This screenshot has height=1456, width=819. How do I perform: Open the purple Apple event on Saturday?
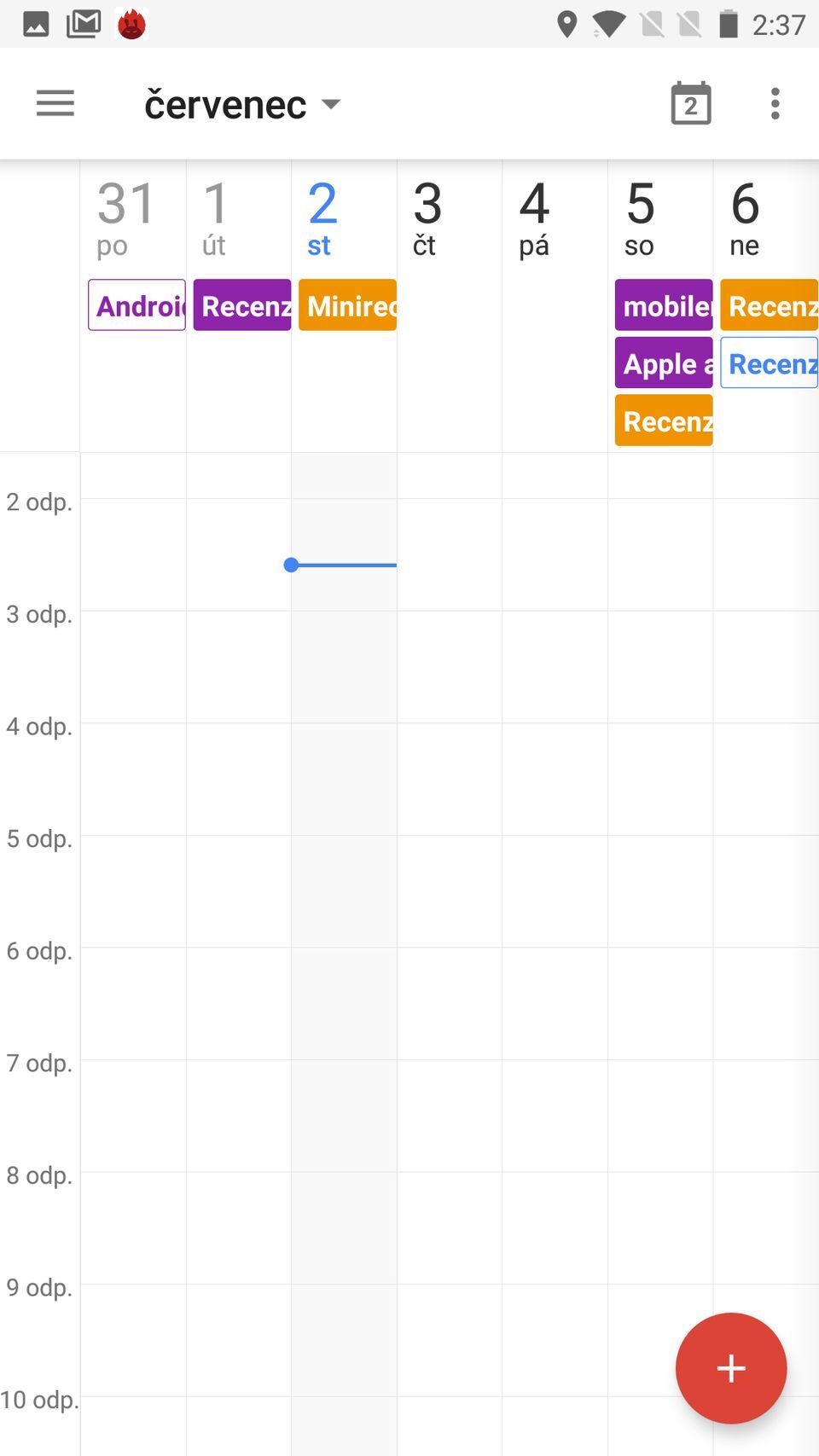(x=664, y=363)
